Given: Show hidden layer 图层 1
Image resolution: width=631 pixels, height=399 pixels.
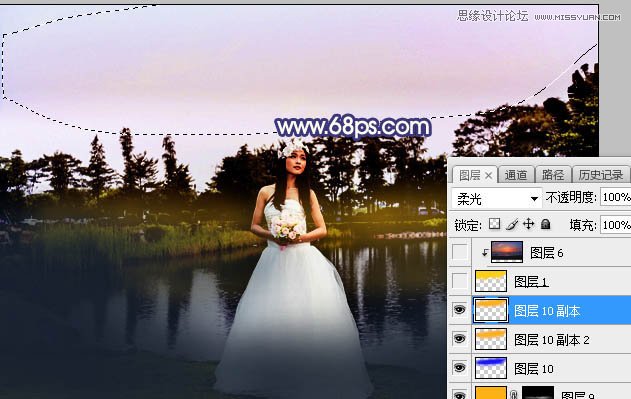Looking at the screenshot, I should (460, 281).
